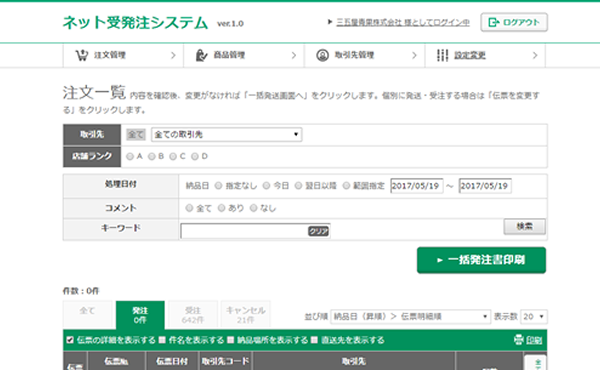Open the 全ての取引先 dropdown
This screenshot has width=600, height=370.
pyautogui.click(x=227, y=134)
